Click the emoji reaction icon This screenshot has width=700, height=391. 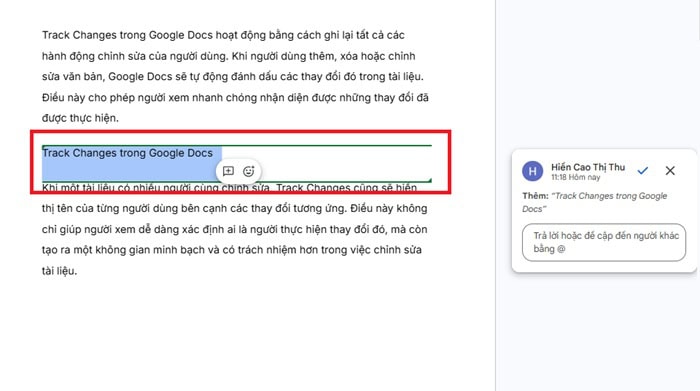(x=249, y=171)
